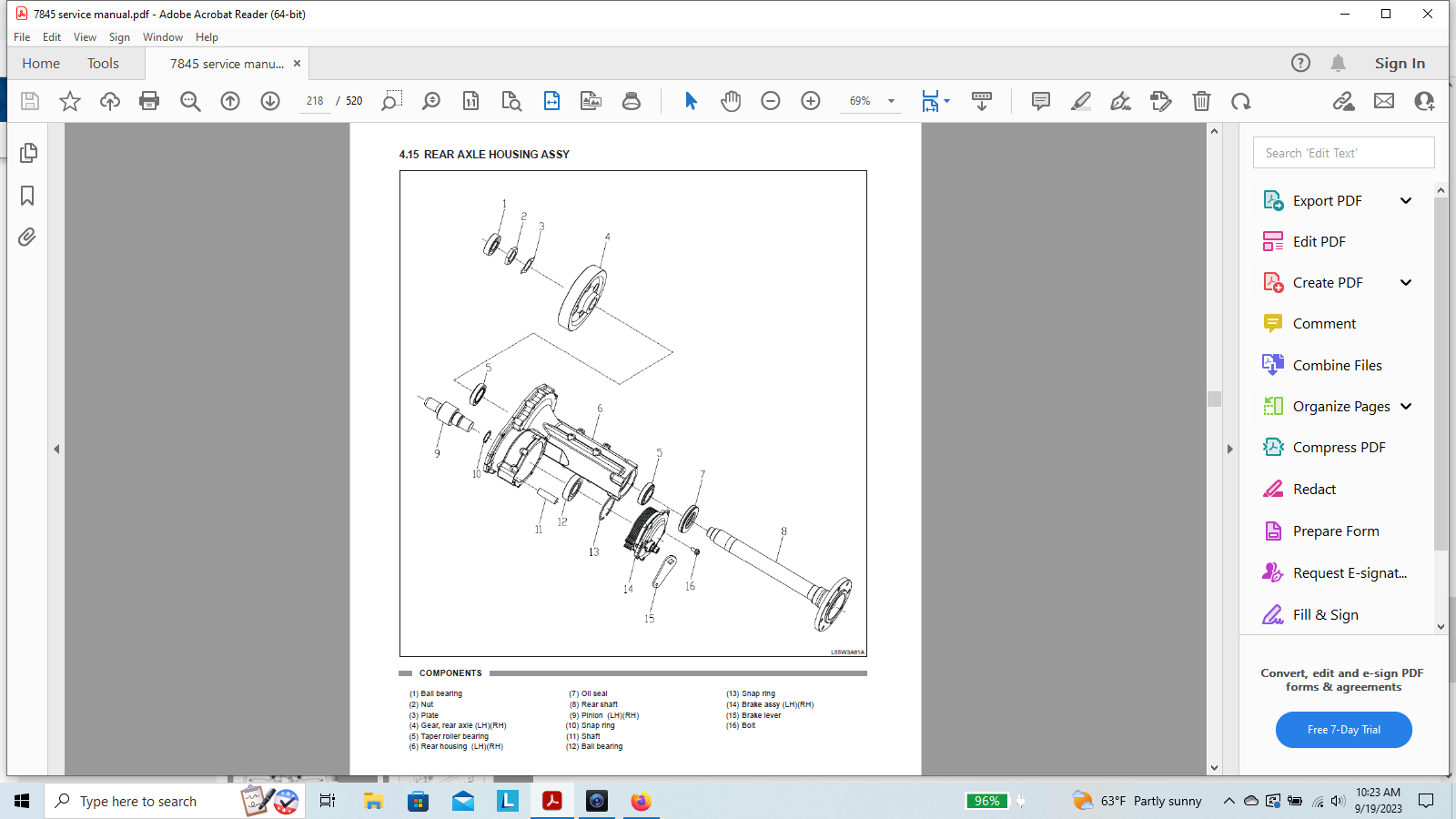Add document to starred files
The height and width of the screenshot is (819, 1456).
coord(70,101)
